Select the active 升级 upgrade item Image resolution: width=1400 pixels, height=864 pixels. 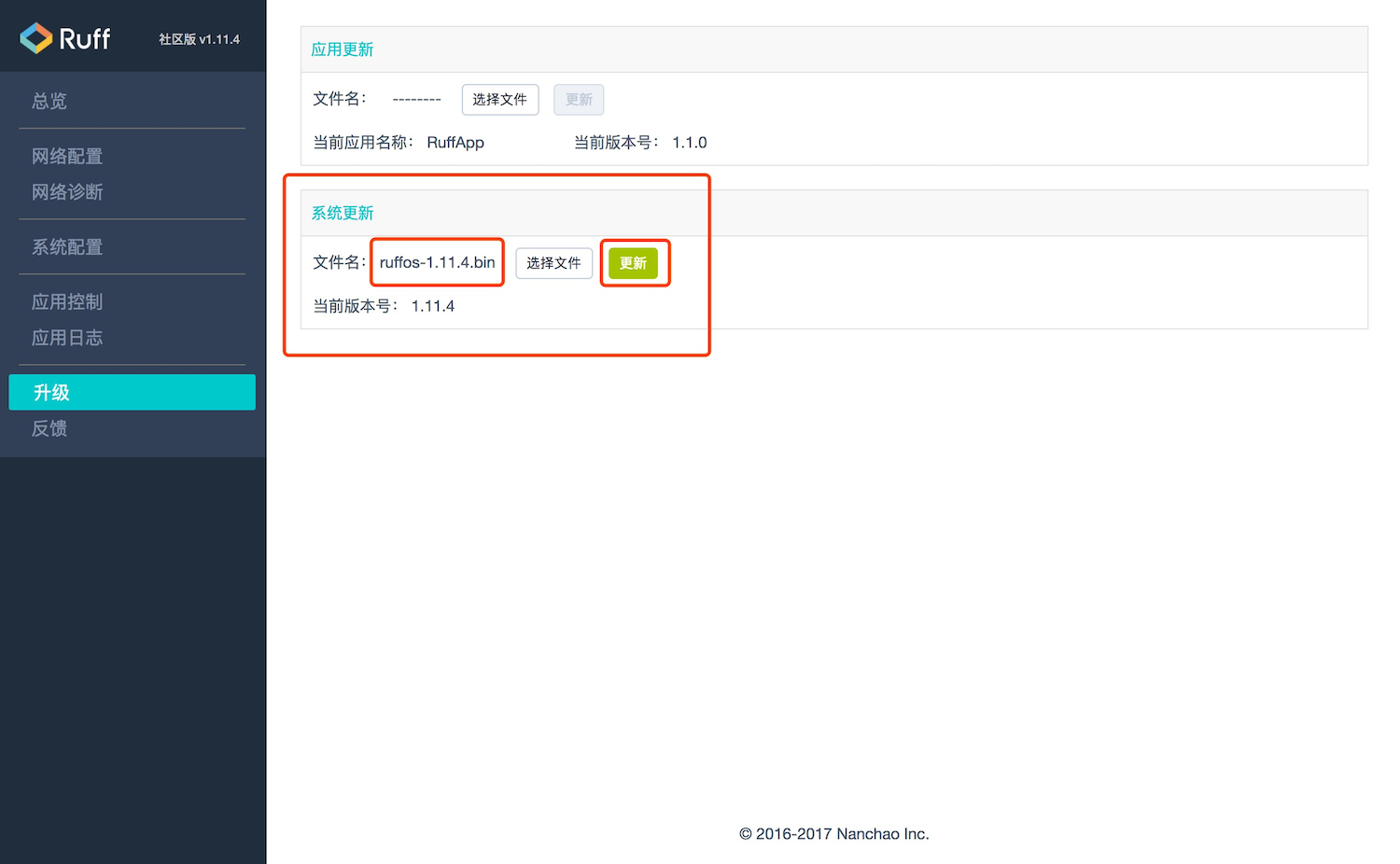[x=132, y=393]
